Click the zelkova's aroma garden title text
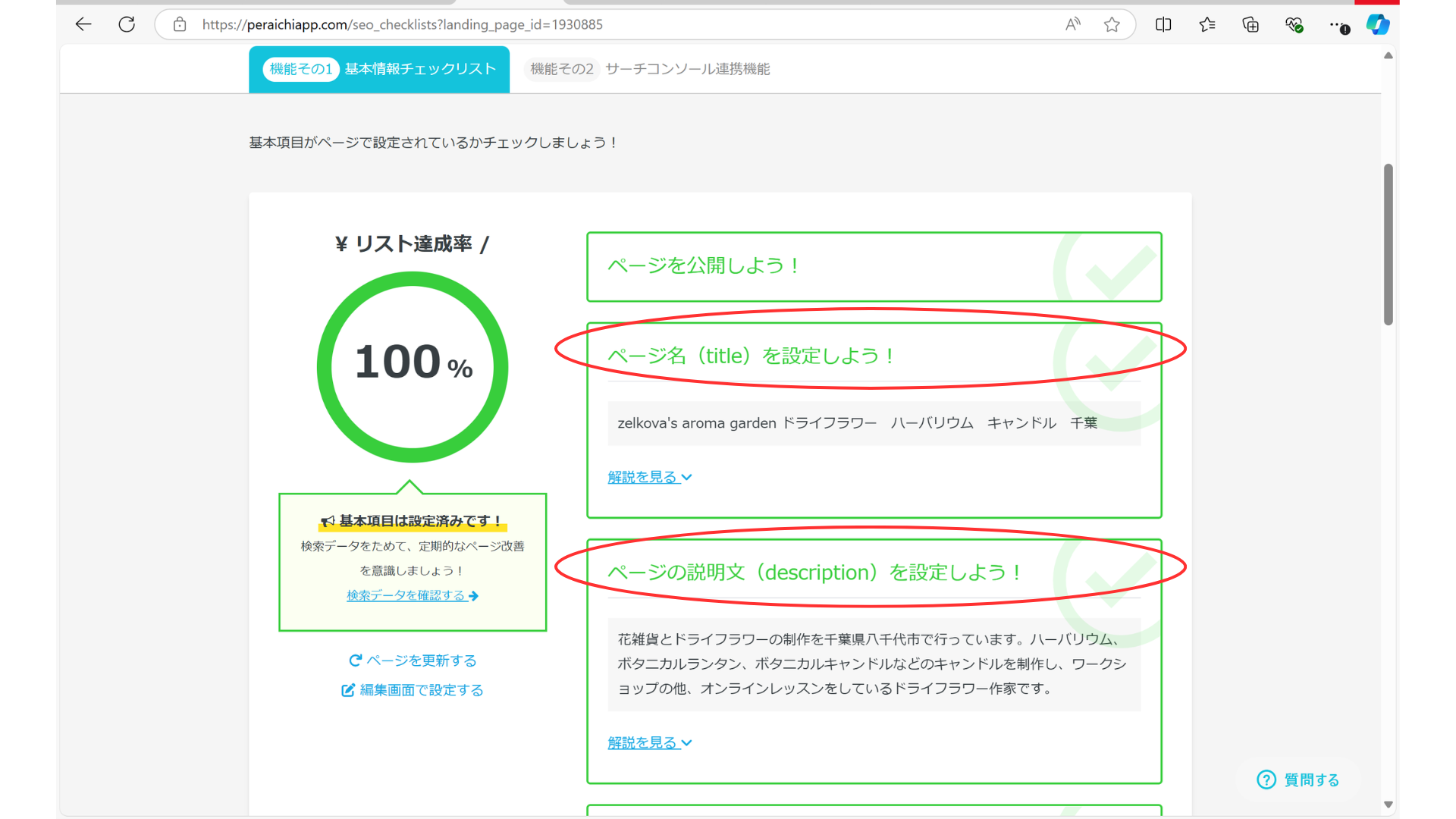Image resolution: width=1456 pixels, height=819 pixels. pos(858,423)
